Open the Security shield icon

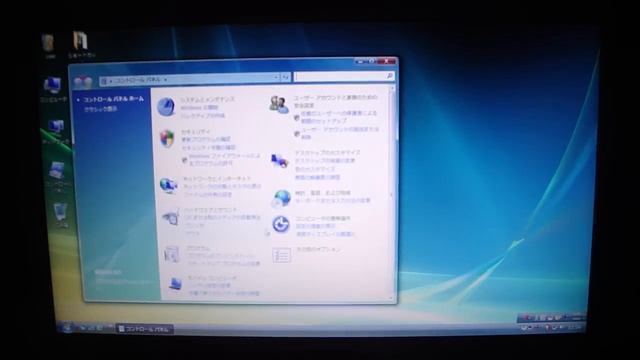click(x=167, y=139)
